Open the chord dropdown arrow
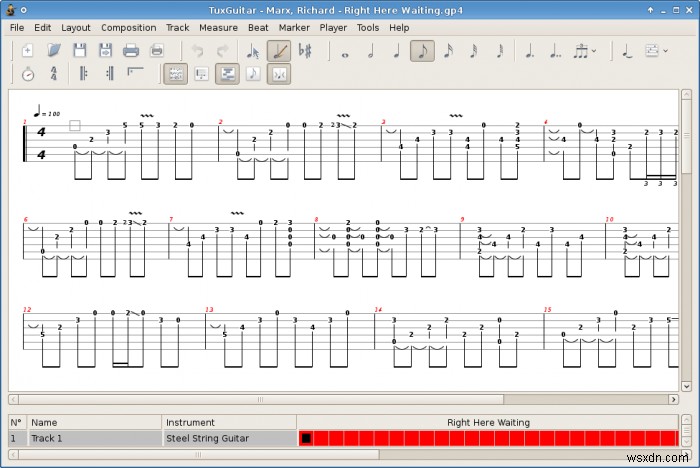700x468 pixels. pos(666,51)
